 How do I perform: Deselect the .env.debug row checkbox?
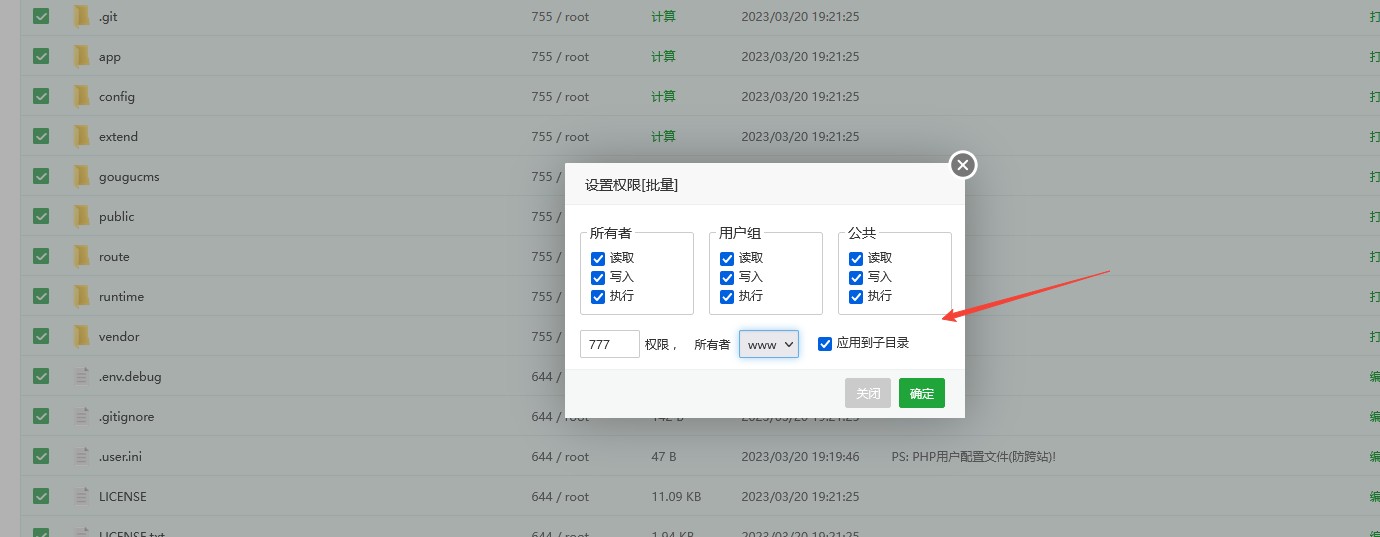[41, 376]
